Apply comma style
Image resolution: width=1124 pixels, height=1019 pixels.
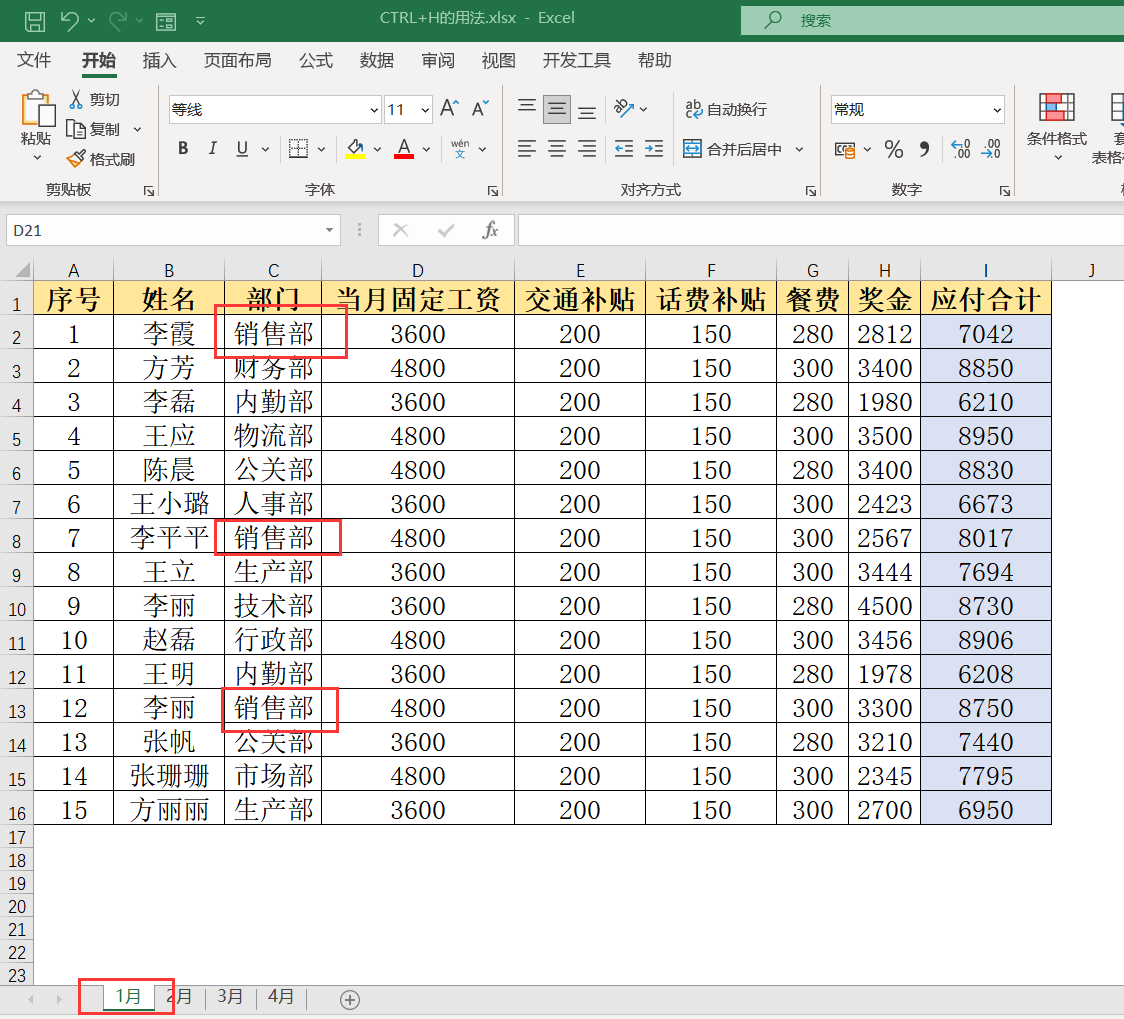click(x=925, y=149)
